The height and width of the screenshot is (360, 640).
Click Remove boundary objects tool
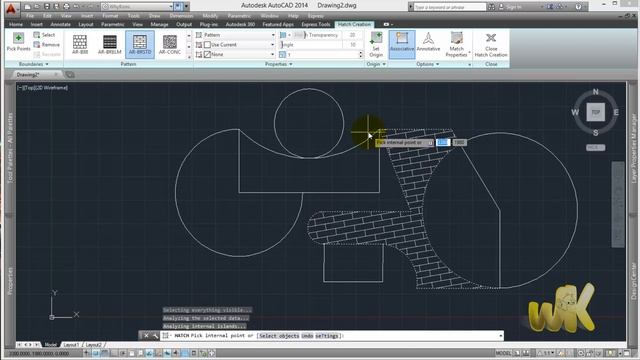coord(47,44)
